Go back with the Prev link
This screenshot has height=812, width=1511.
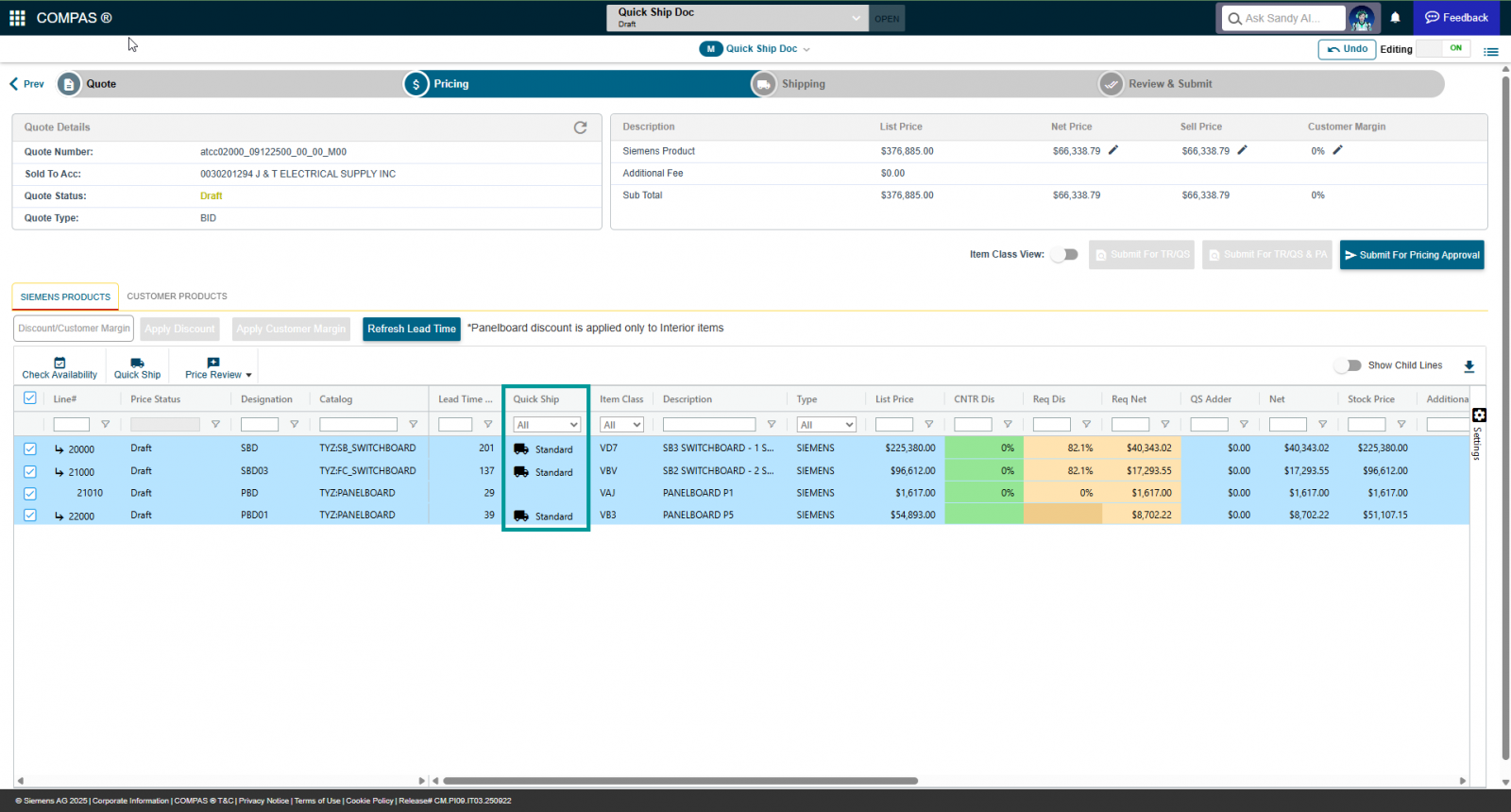(27, 84)
